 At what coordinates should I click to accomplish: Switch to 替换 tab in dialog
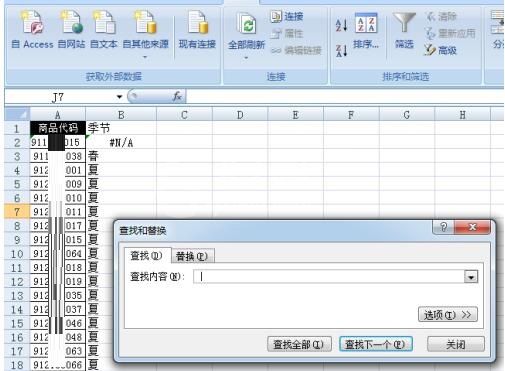192,256
